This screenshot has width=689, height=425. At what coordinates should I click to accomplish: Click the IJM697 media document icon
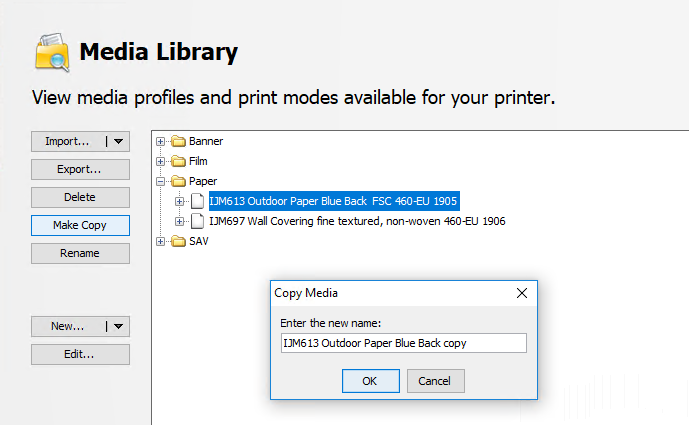pos(197,221)
